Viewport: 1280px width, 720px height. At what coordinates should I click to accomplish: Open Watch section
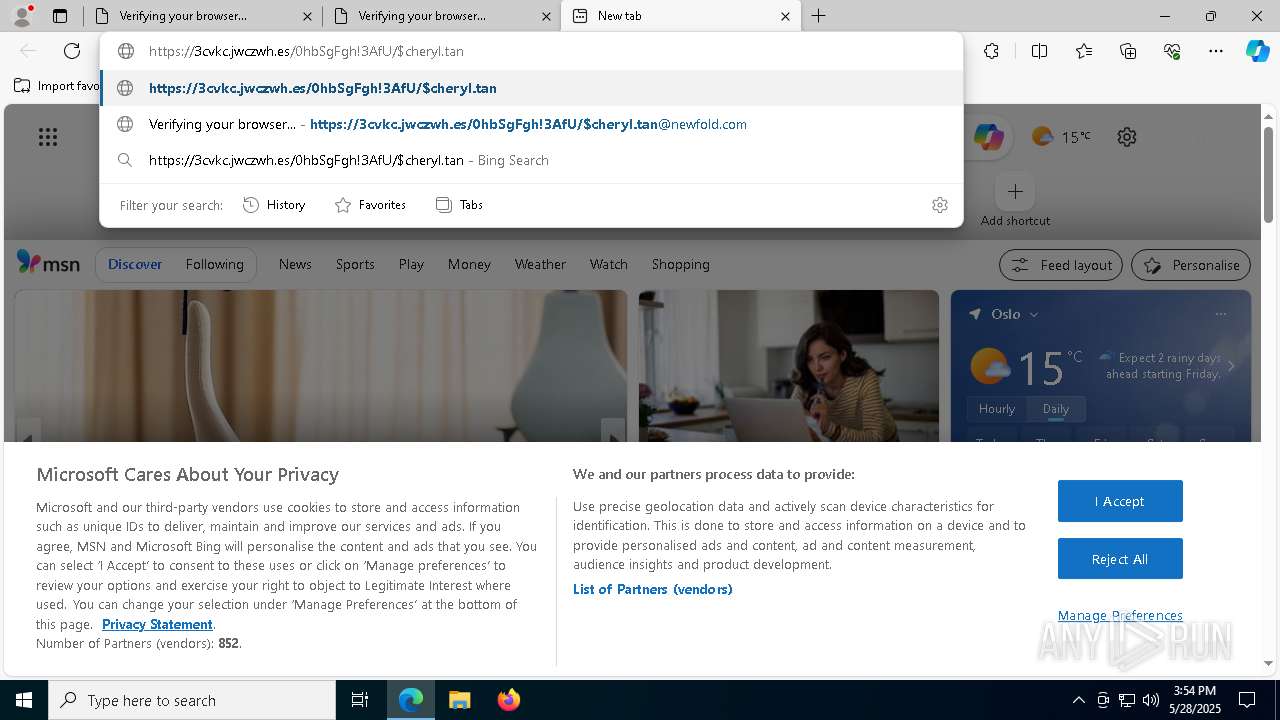pyautogui.click(x=609, y=264)
